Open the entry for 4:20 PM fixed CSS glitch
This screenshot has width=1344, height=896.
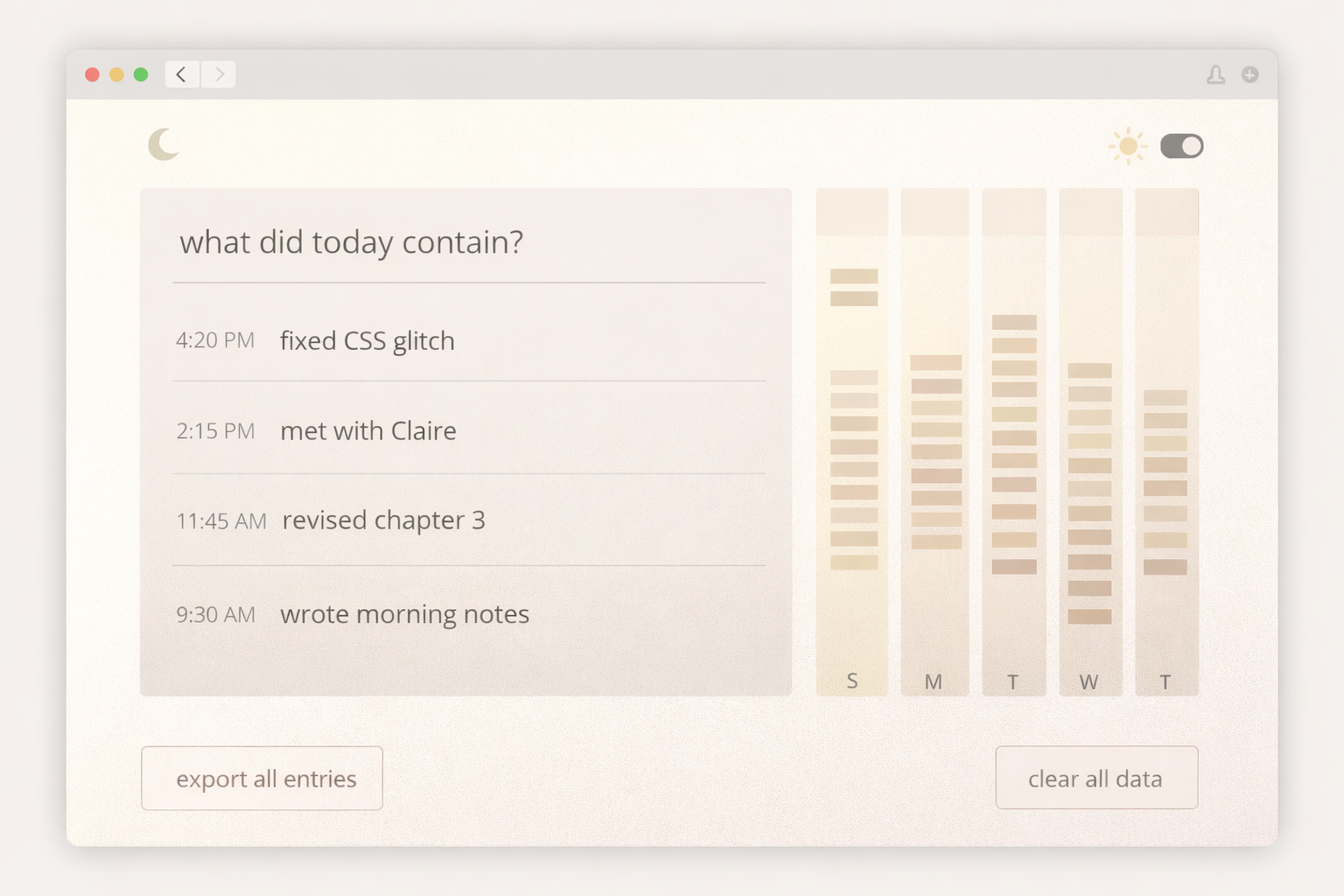tap(367, 341)
